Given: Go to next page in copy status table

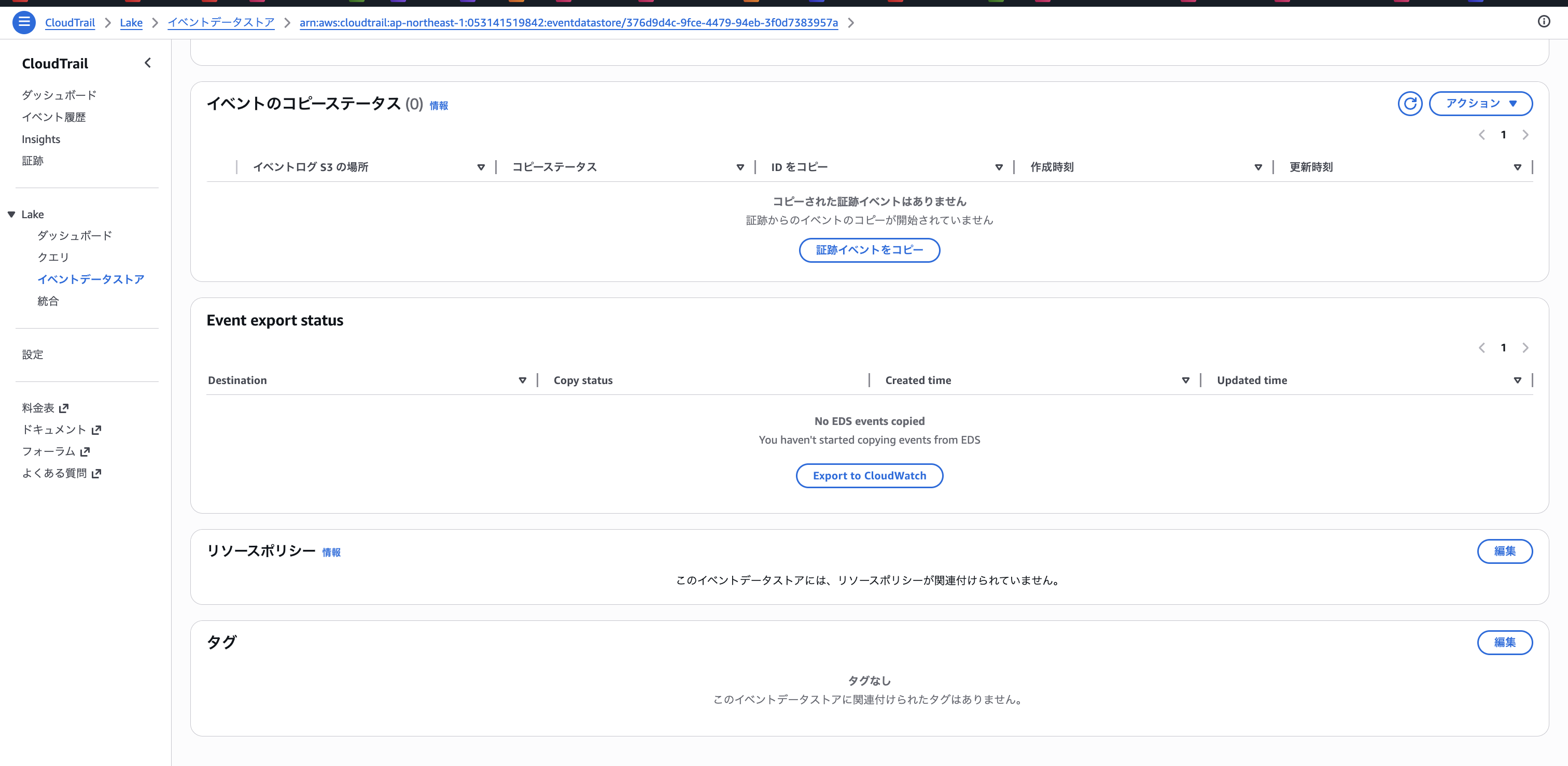Looking at the screenshot, I should pyautogui.click(x=1525, y=135).
